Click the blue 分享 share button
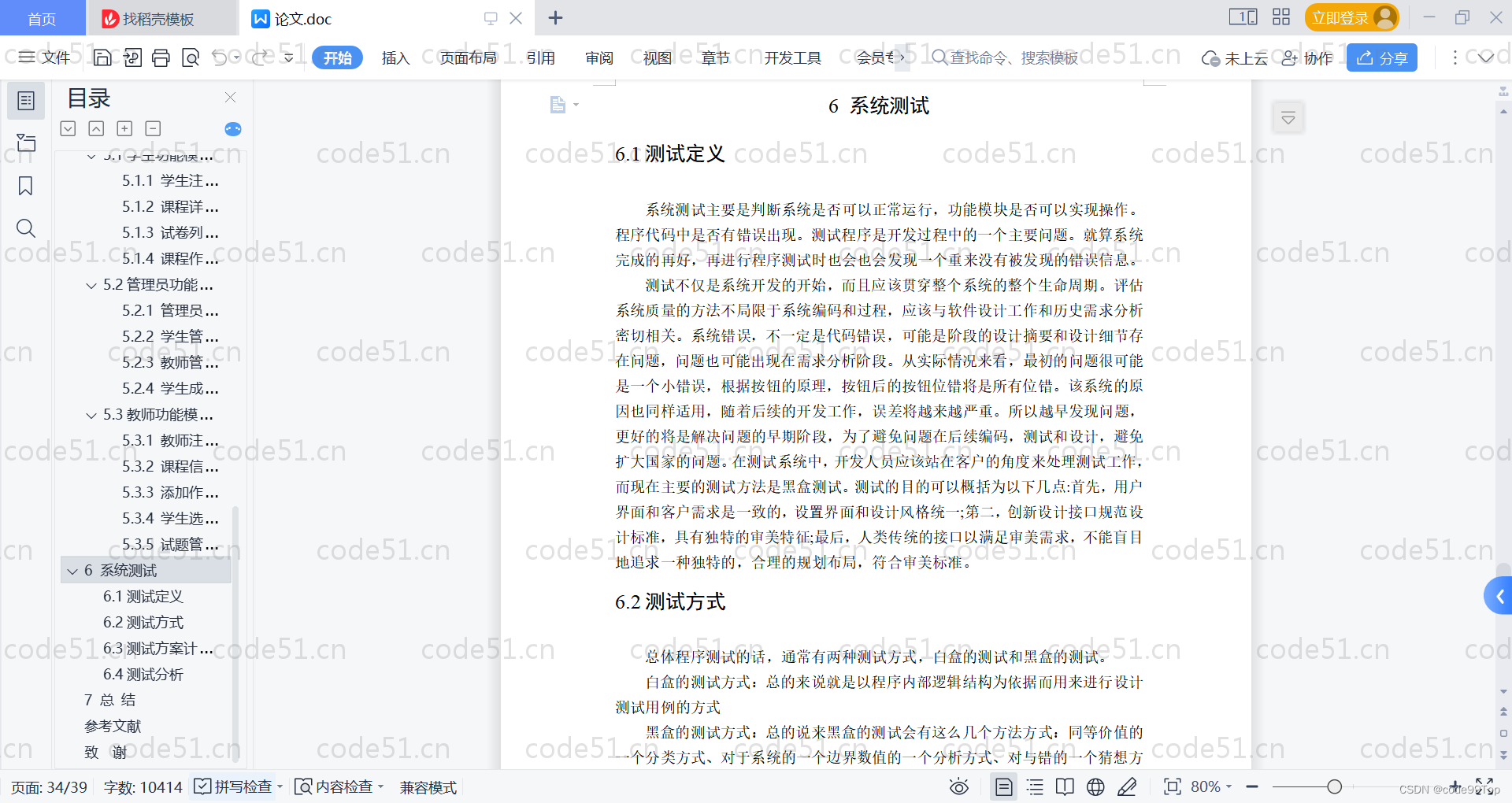The width and height of the screenshot is (1512, 803). [1382, 57]
